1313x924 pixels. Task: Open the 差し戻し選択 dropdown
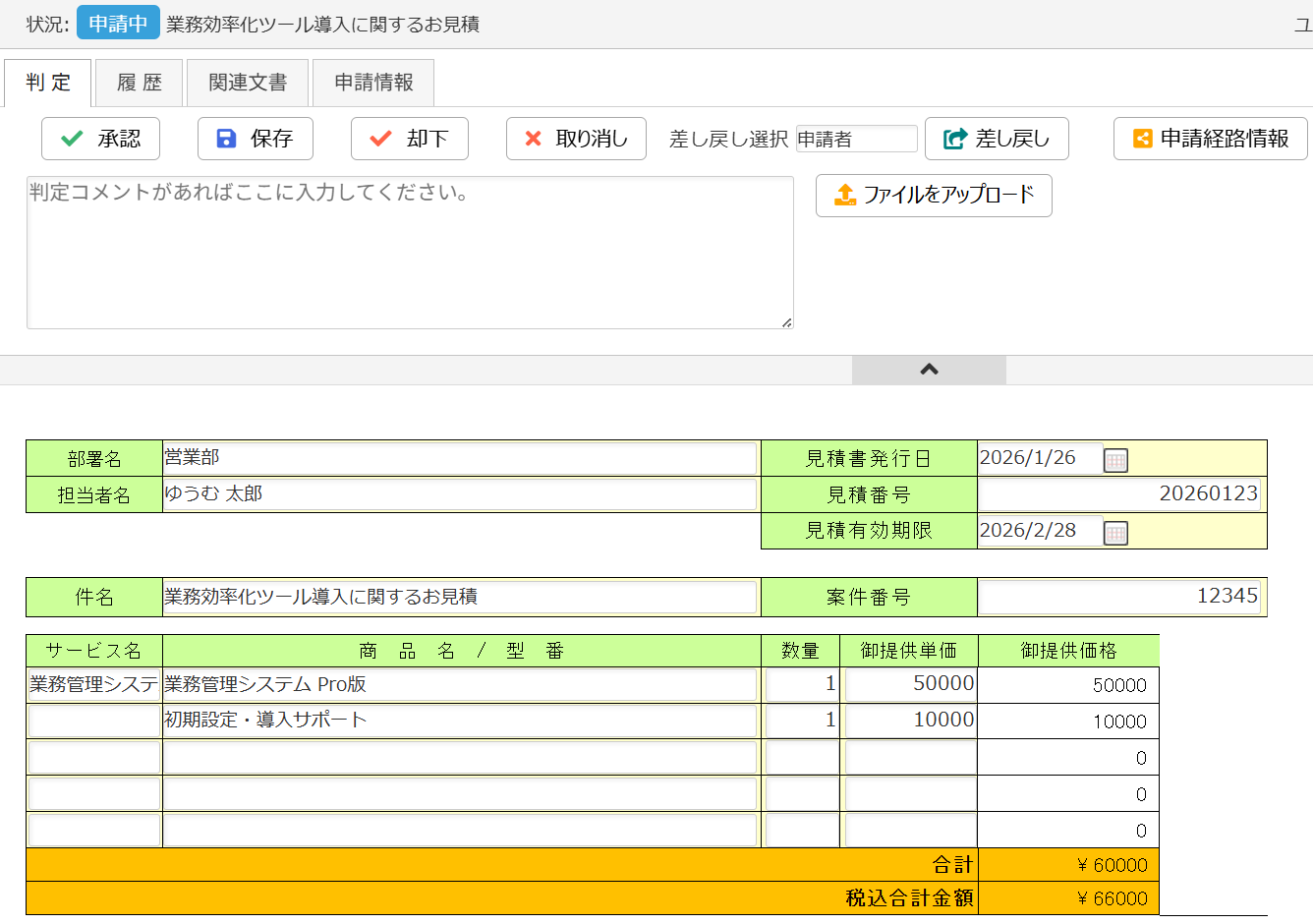pyautogui.click(x=856, y=139)
